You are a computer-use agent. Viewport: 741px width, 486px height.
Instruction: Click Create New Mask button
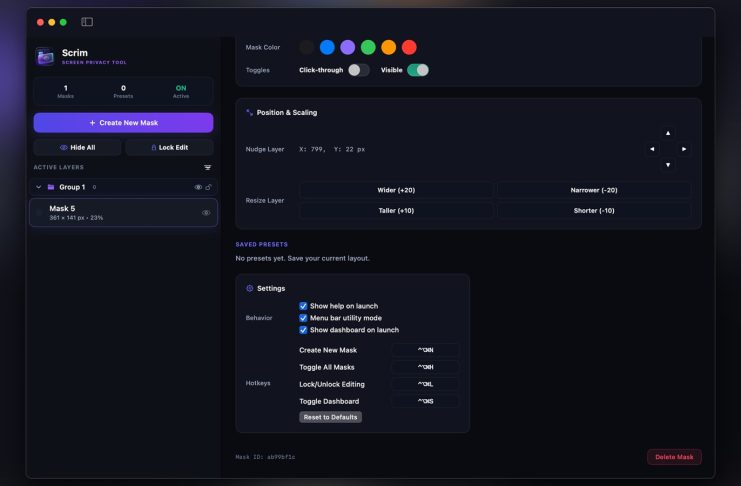click(x=123, y=123)
